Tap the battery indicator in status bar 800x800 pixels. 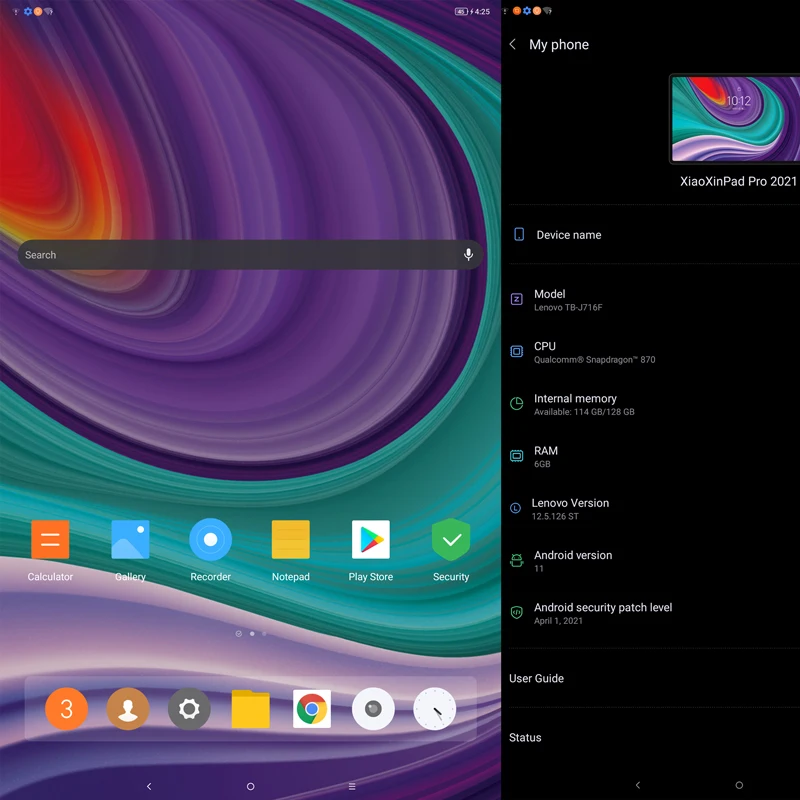[461, 11]
